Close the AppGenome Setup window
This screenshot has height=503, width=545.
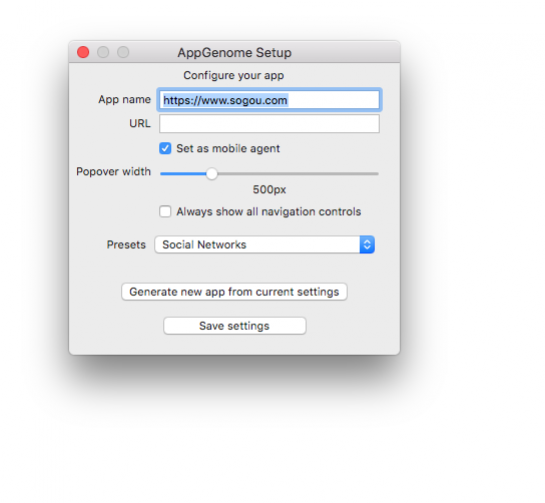click(83, 52)
